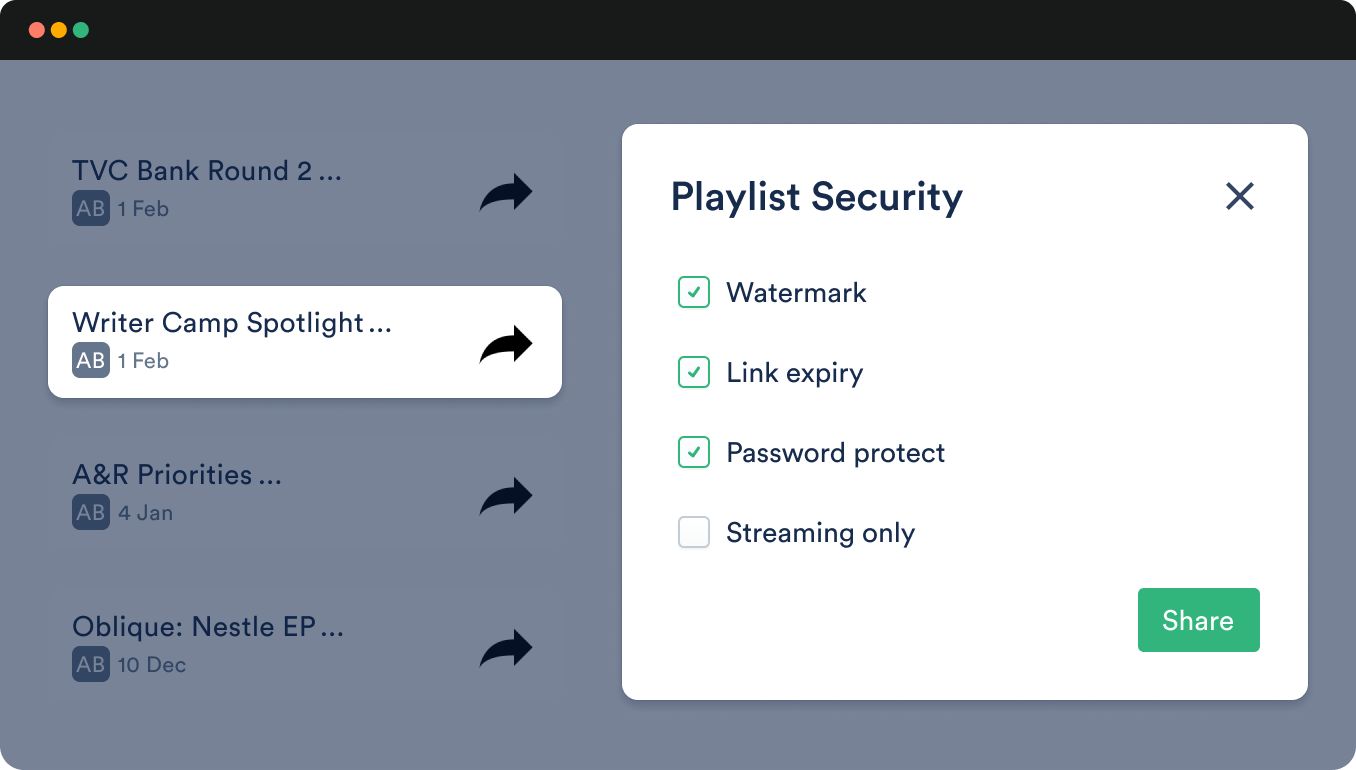Click share arrow for Oblique: Nestle EP
1356x770 pixels.
506,649
